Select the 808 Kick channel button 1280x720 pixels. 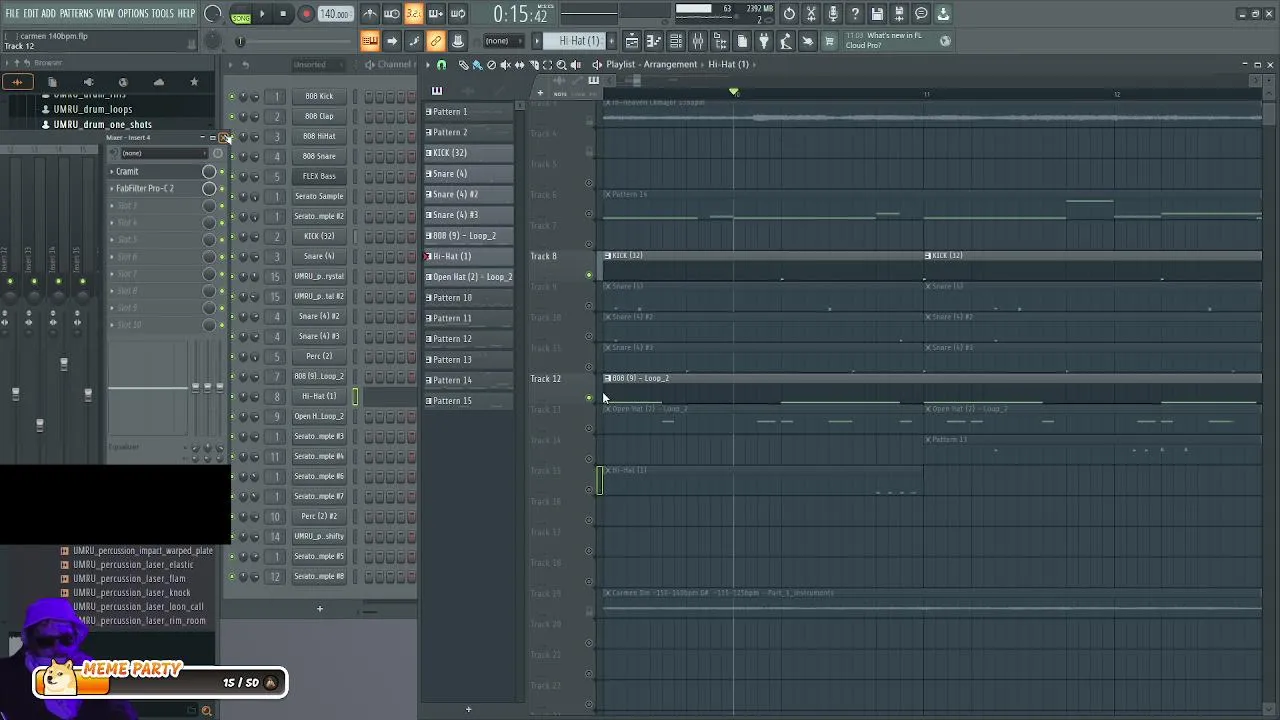tap(319, 96)
